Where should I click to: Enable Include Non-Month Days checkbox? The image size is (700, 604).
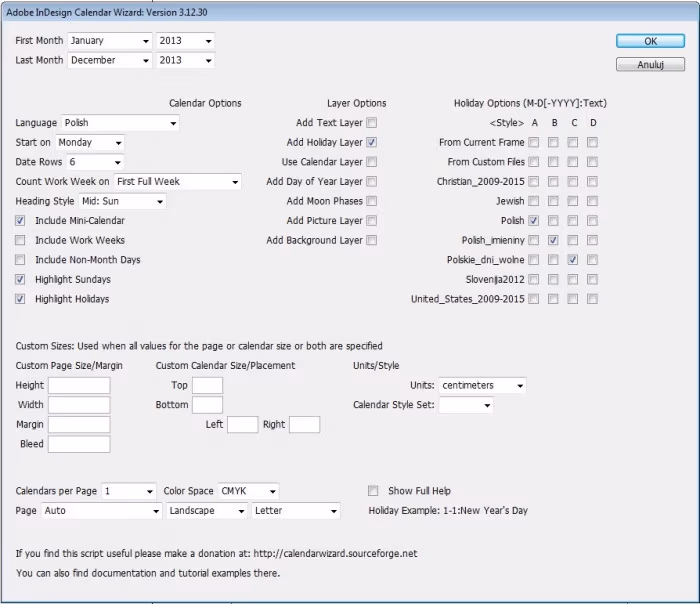pyautogui.click(x=20, y=260)
